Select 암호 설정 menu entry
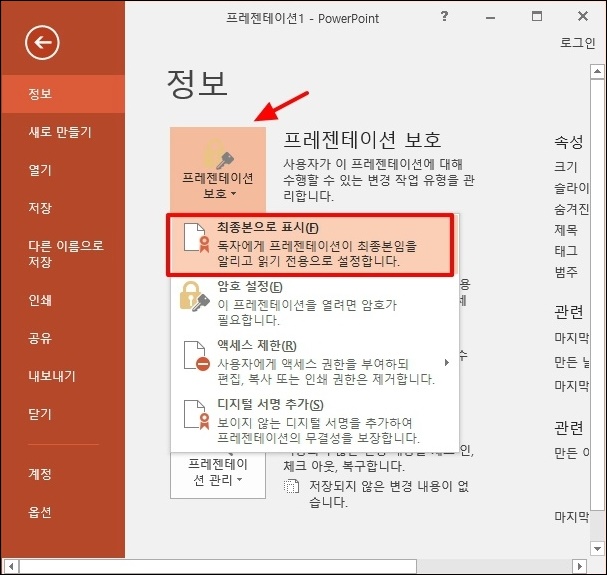This screenshot has height=575, width=607. click(x=314, y=304)
